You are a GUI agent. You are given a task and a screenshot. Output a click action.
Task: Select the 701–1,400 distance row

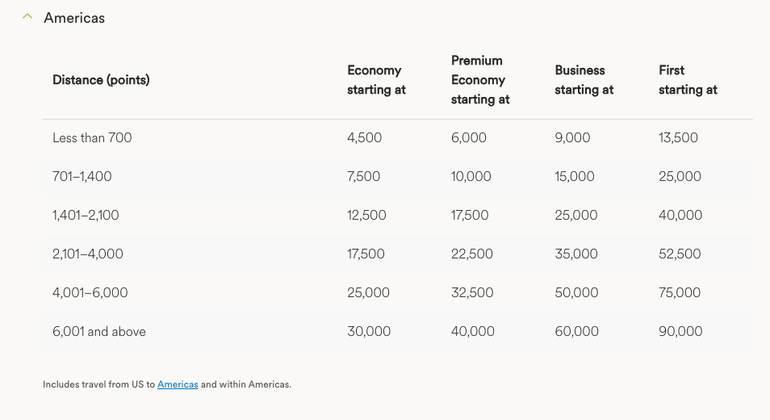[82, 177]
